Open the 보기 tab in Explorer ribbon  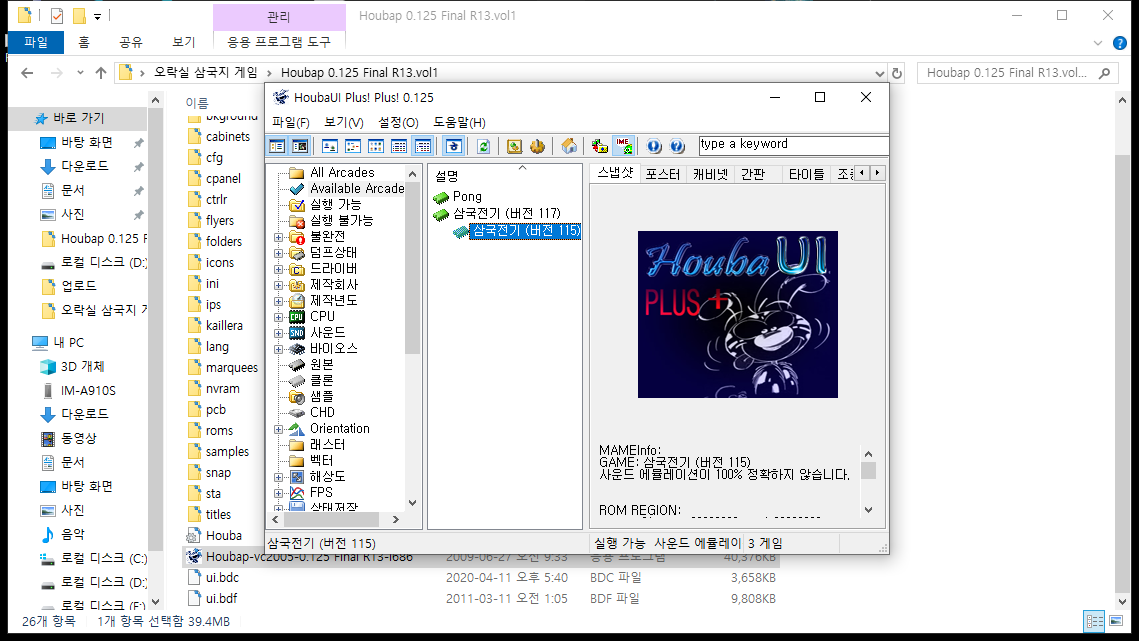tap(184, 42)
